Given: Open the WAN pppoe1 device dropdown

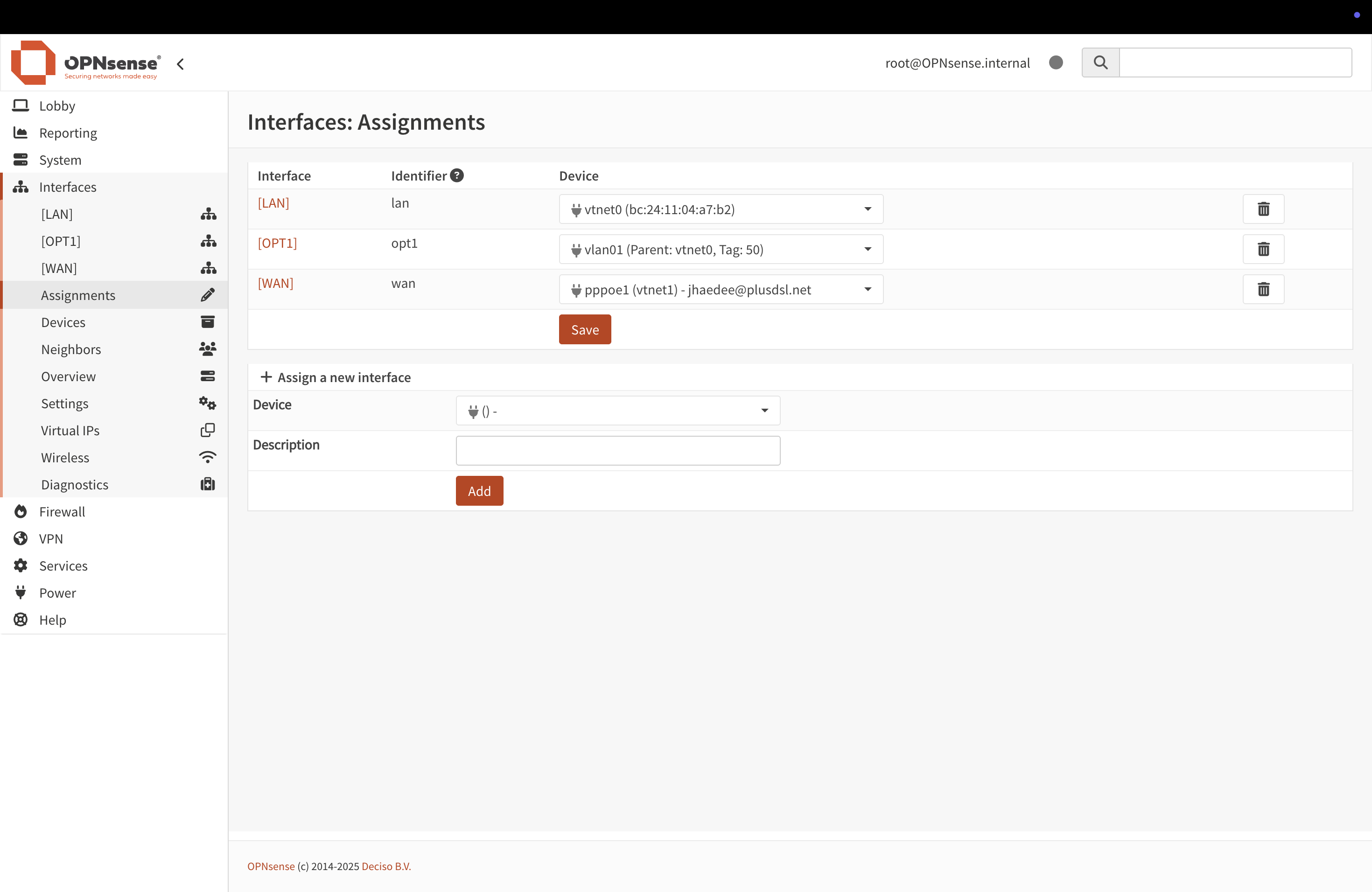Looking at the screenshot, I should tap(721, 289).
